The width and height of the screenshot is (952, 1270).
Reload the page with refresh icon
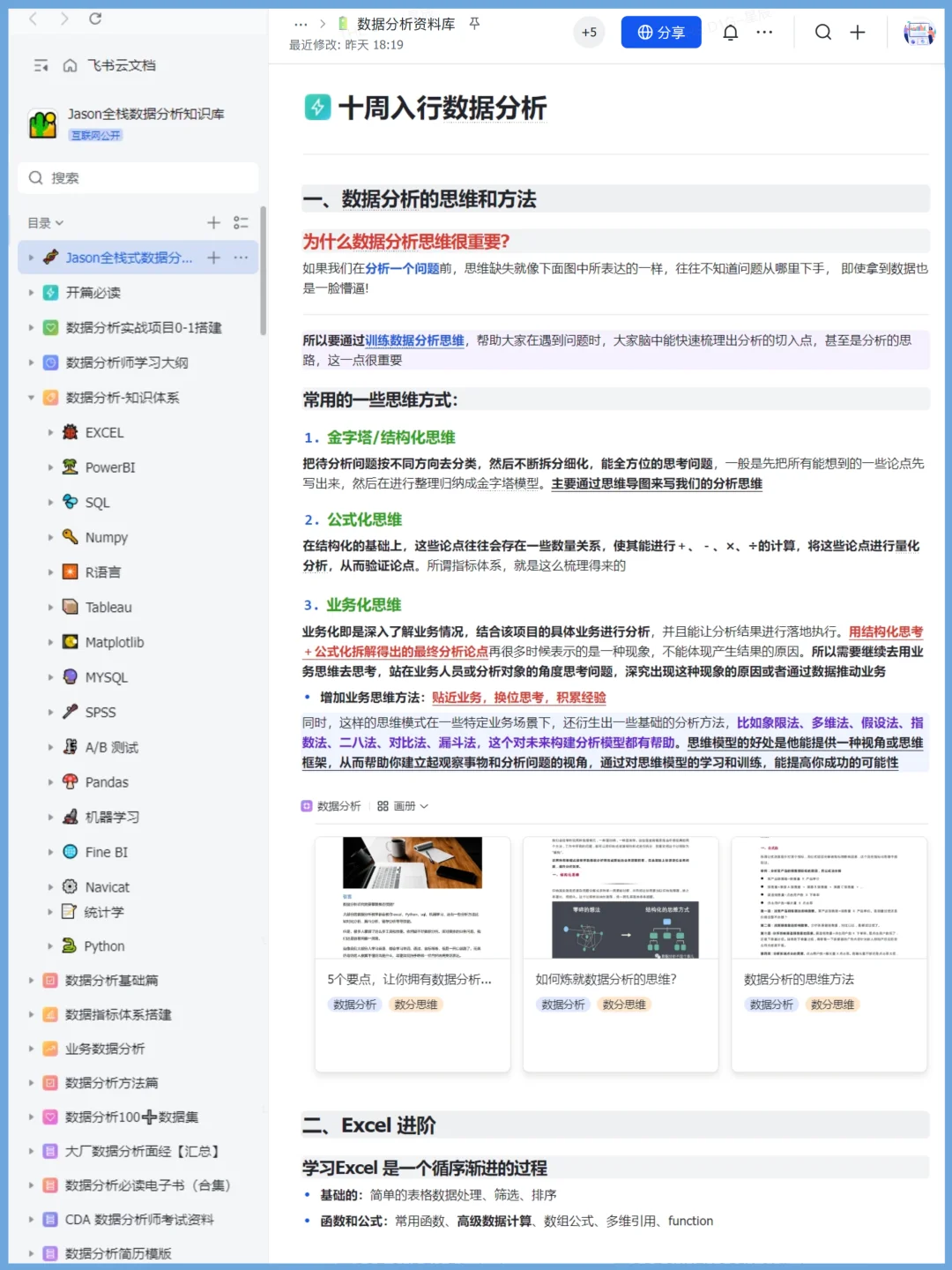(x=95, y=19)
